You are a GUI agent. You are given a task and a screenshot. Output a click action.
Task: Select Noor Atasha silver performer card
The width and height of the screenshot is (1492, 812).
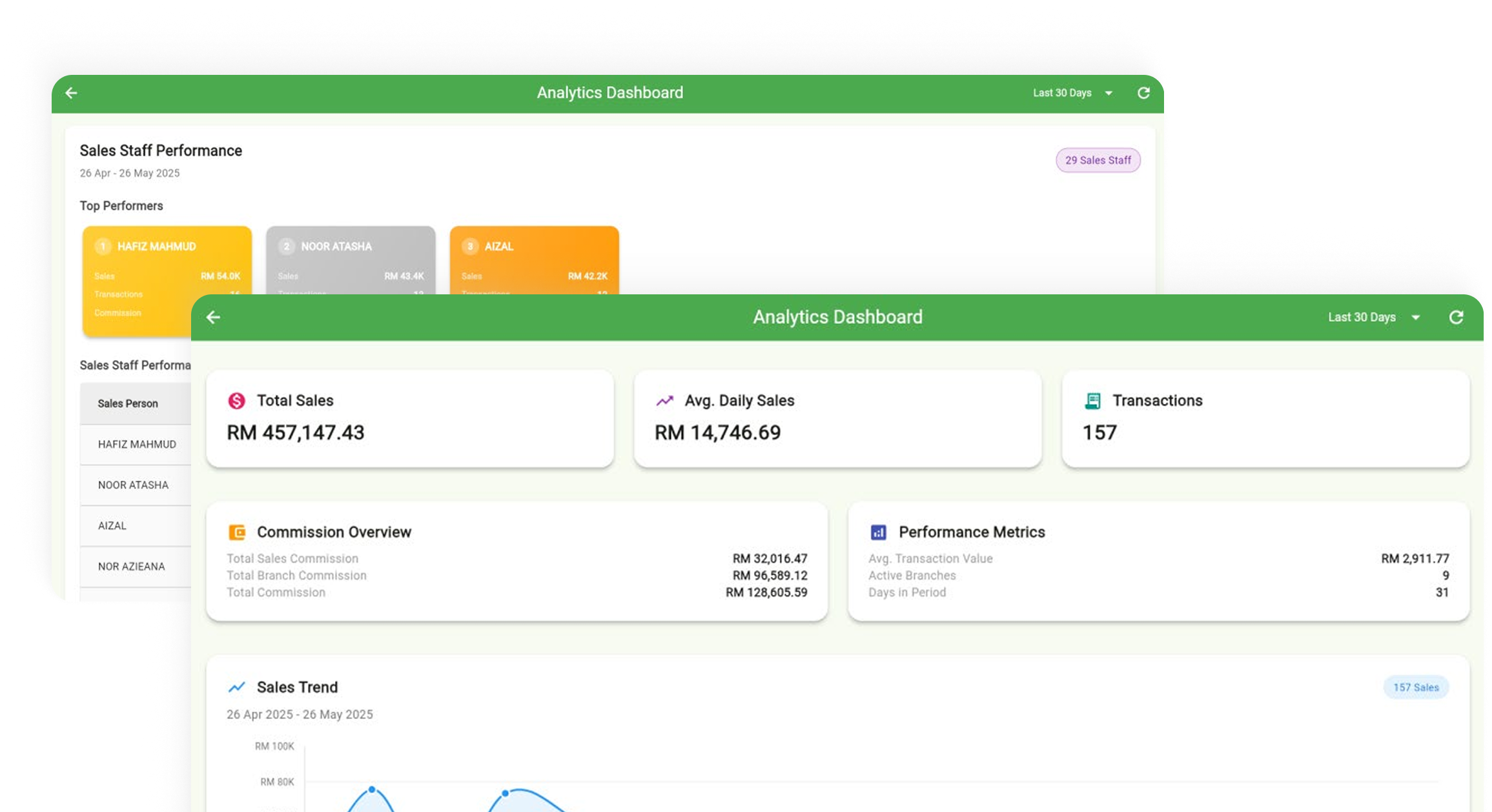coord(351,259)
